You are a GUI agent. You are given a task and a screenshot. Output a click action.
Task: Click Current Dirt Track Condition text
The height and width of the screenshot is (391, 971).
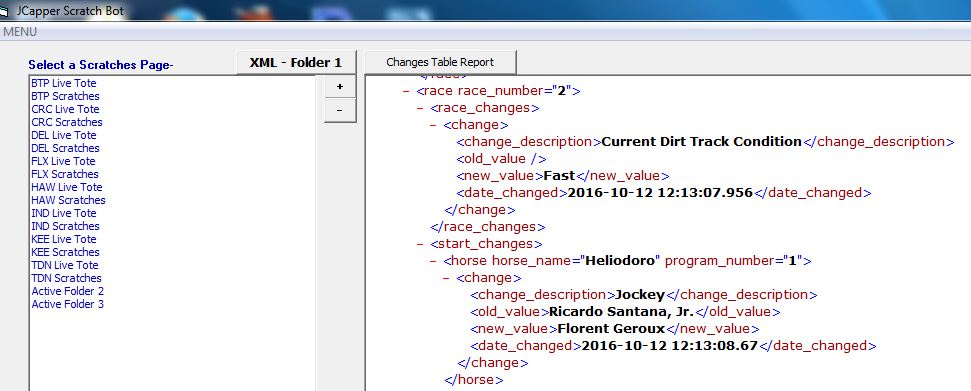tap(702, 142)
